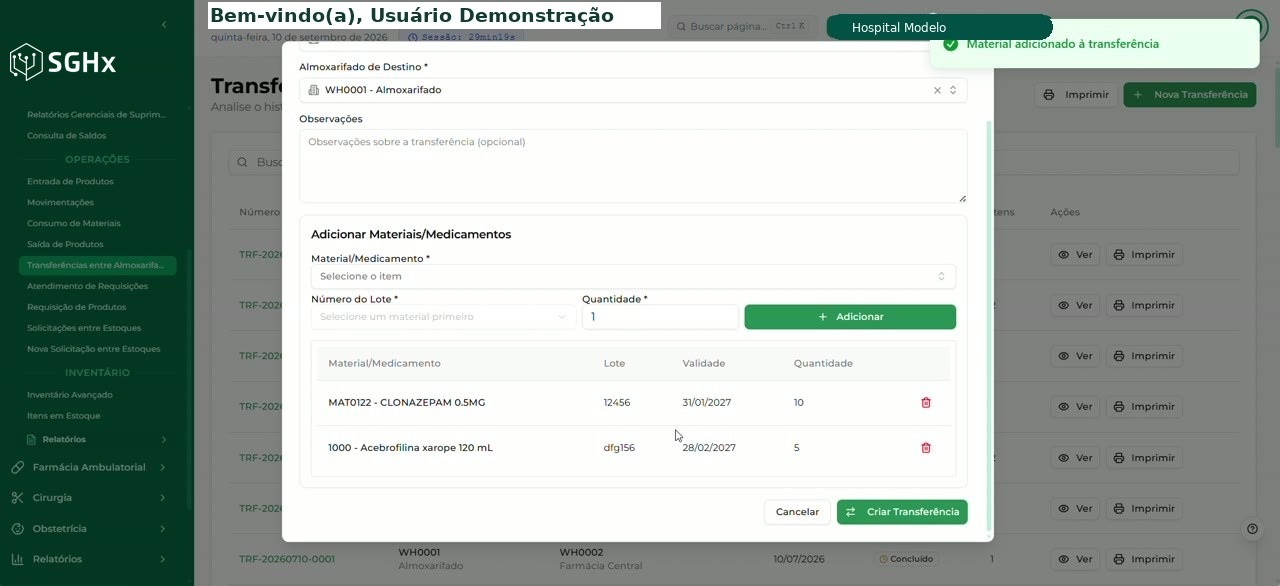Open the Almoxarifado de Destino dropdown
Screen dimensions: 1280x586
633,90
